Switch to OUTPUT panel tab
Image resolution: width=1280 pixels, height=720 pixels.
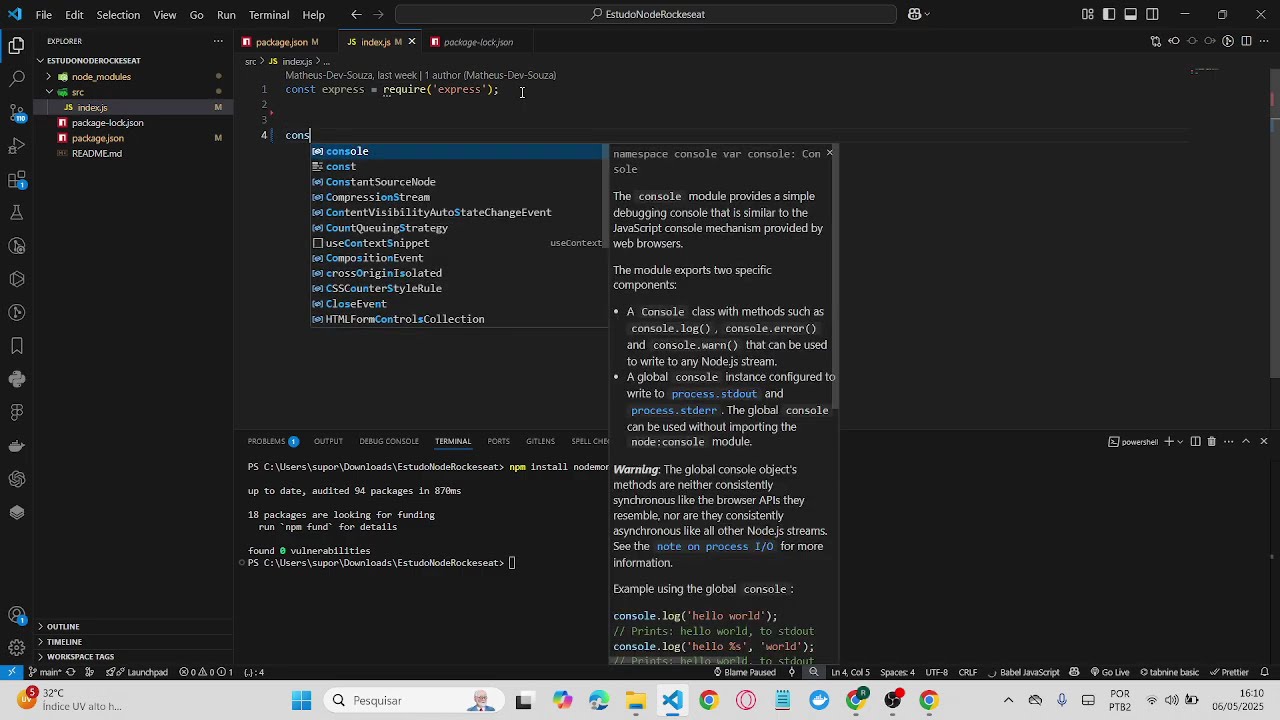328,441
